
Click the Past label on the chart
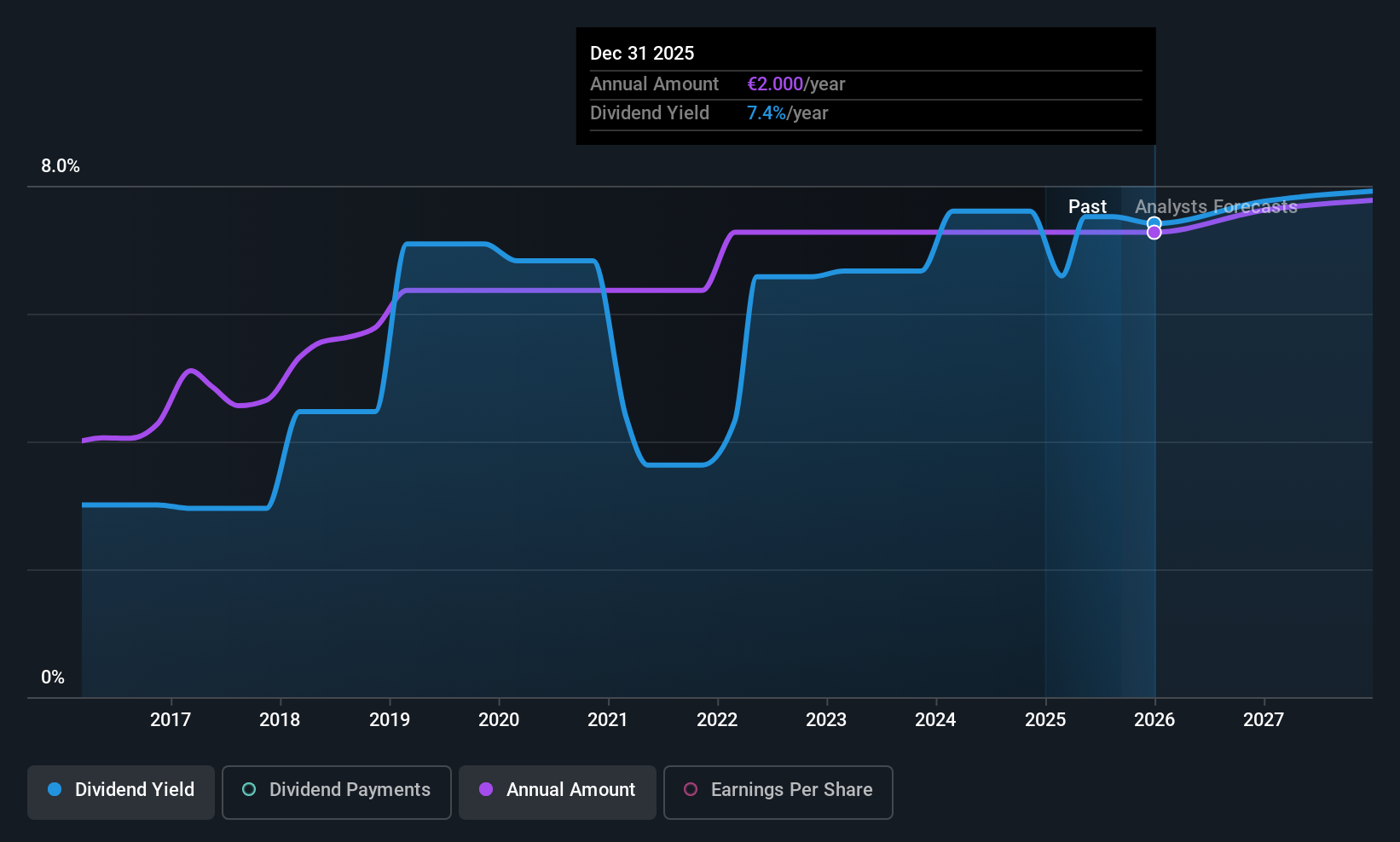coord(1087,206)
